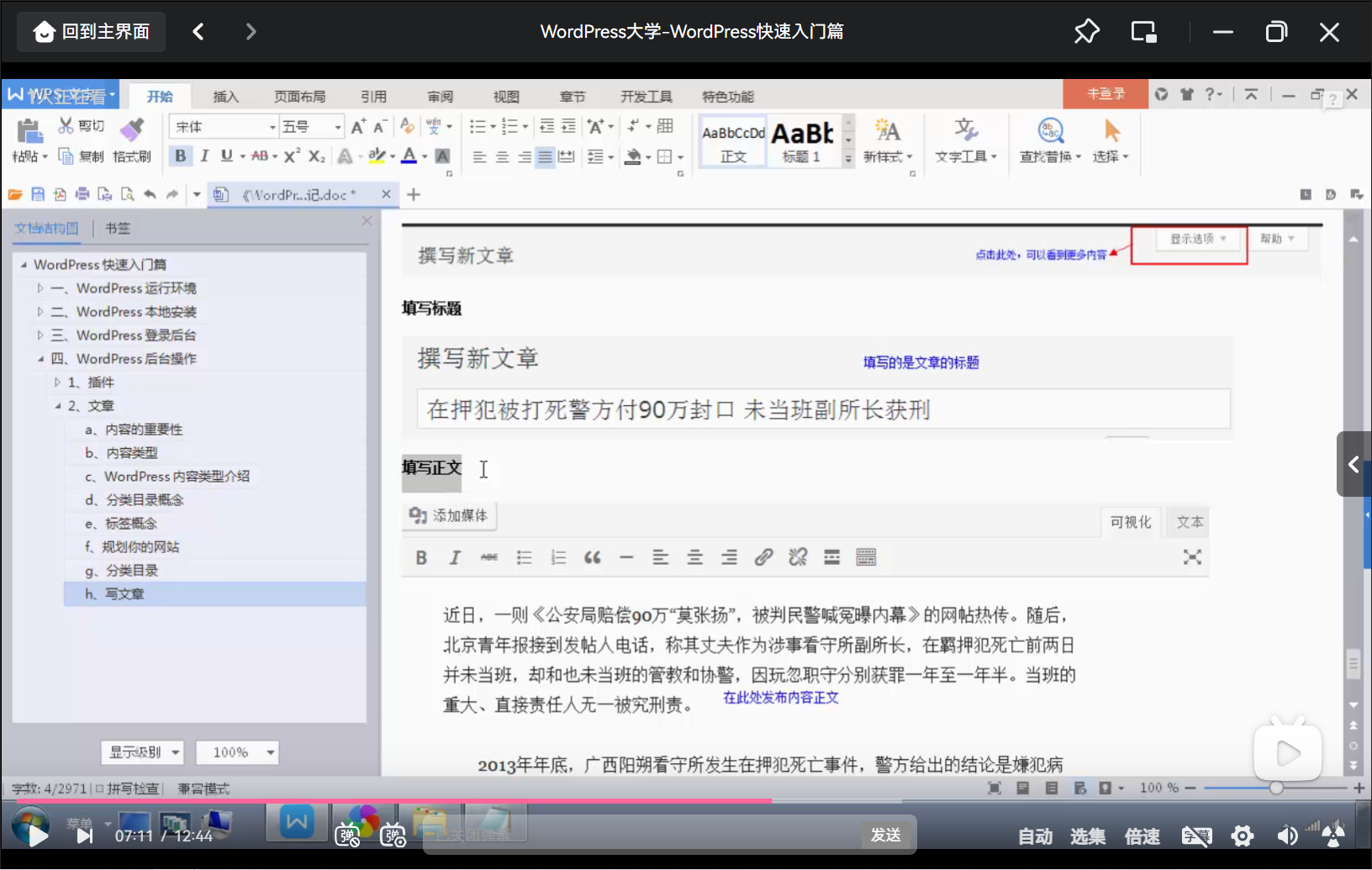
Task: Select justified alignment in ribbon
Action: click(x=546, y=157)
